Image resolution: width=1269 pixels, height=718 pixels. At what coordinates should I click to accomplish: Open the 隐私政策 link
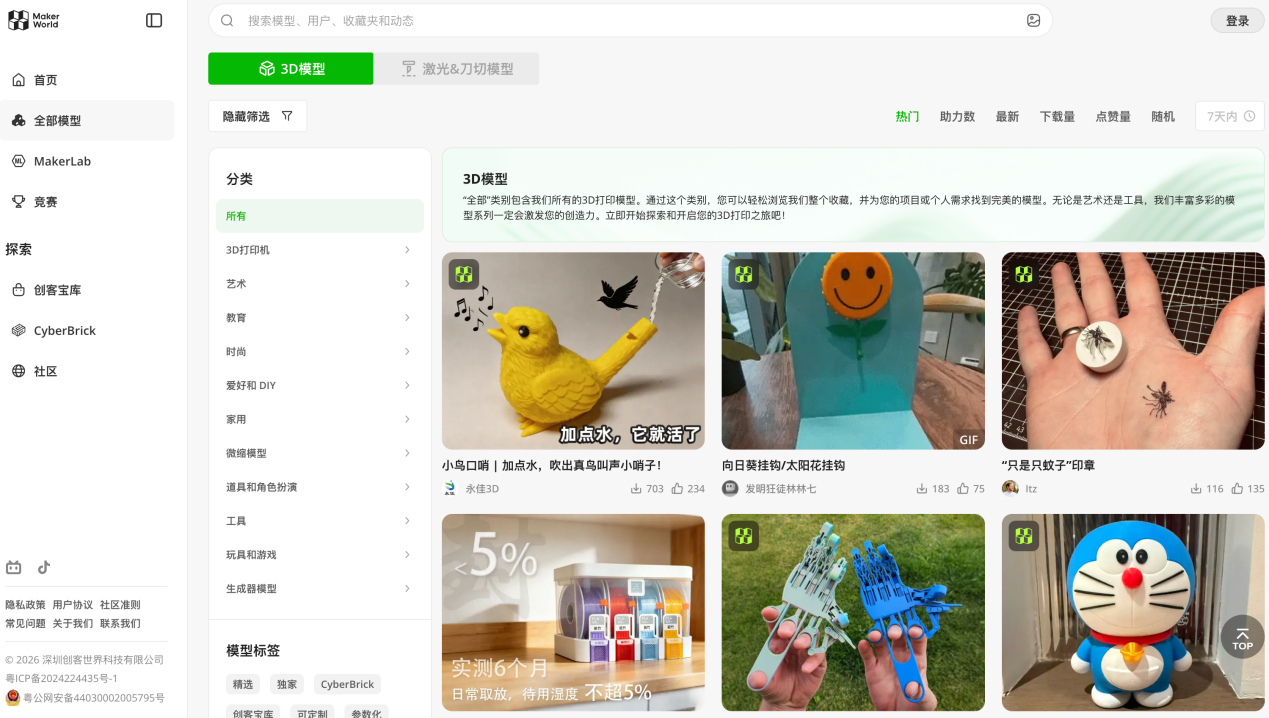coord(25,605)
